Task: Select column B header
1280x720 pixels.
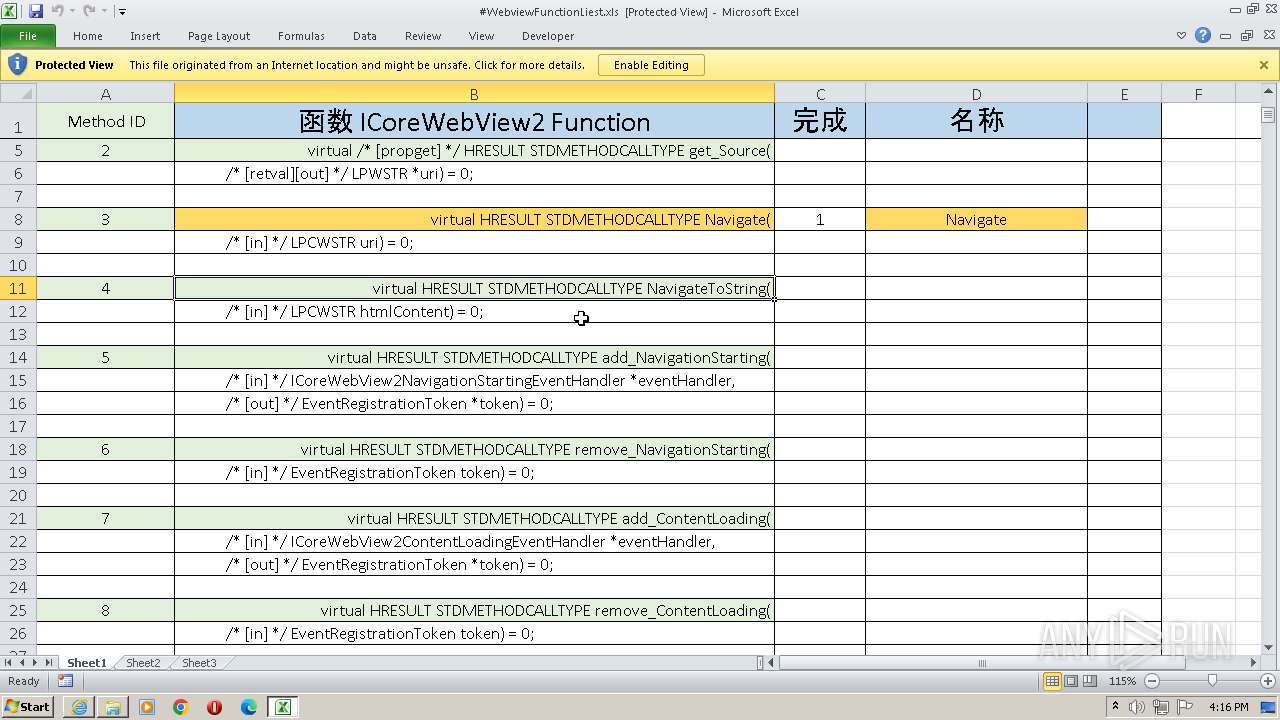Action: [474, 94]
